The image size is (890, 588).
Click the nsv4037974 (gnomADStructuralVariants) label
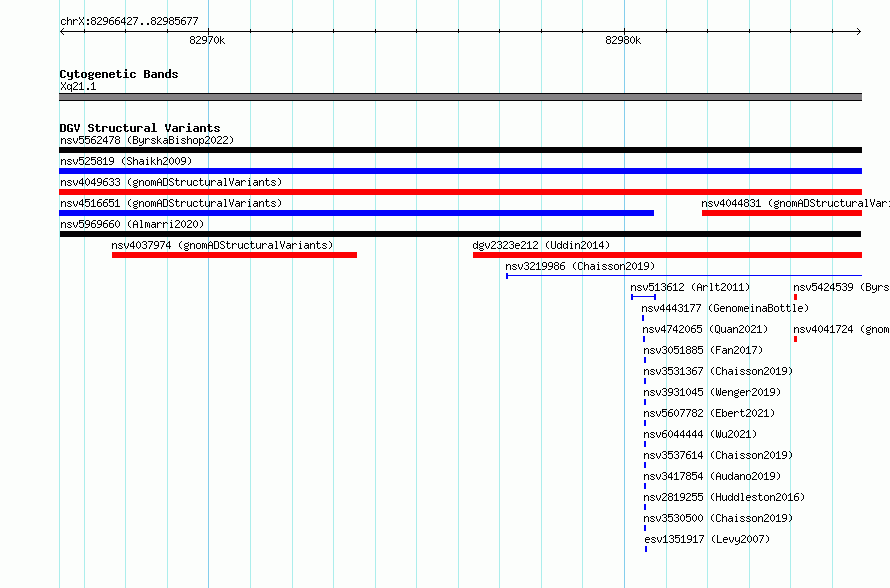tap(222, 245)
